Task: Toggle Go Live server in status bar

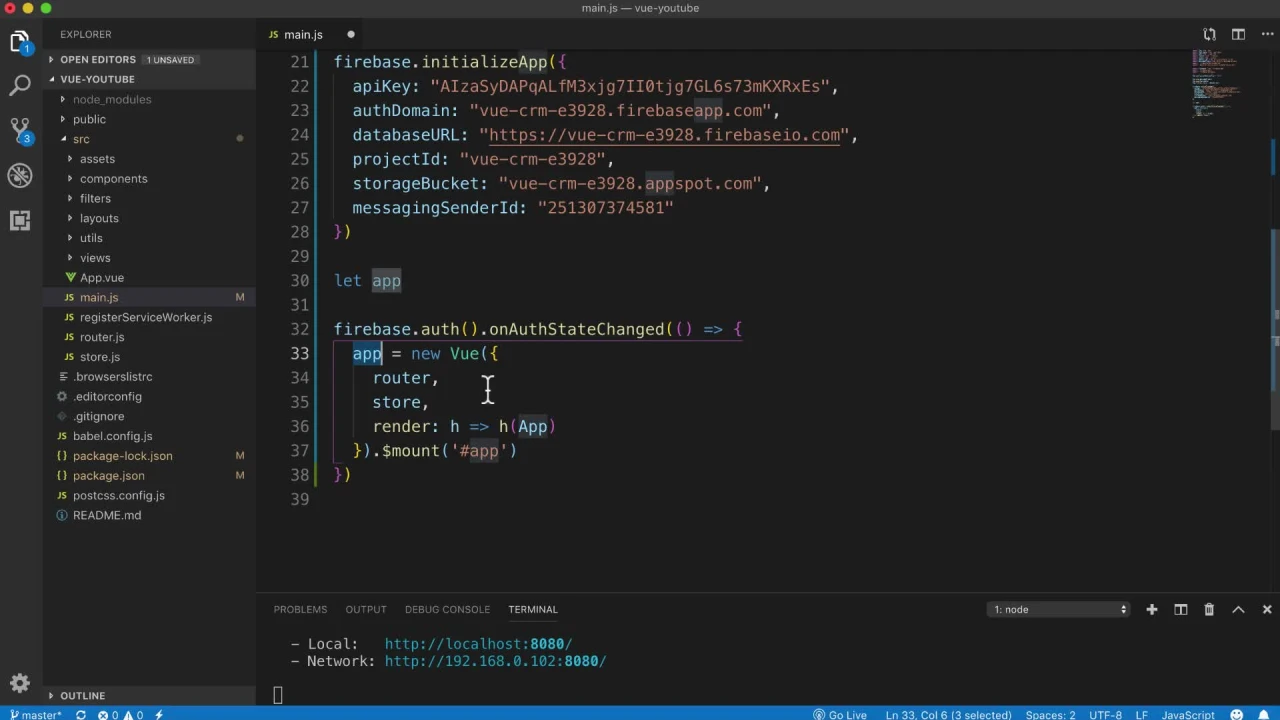Action: pos(840,714)
